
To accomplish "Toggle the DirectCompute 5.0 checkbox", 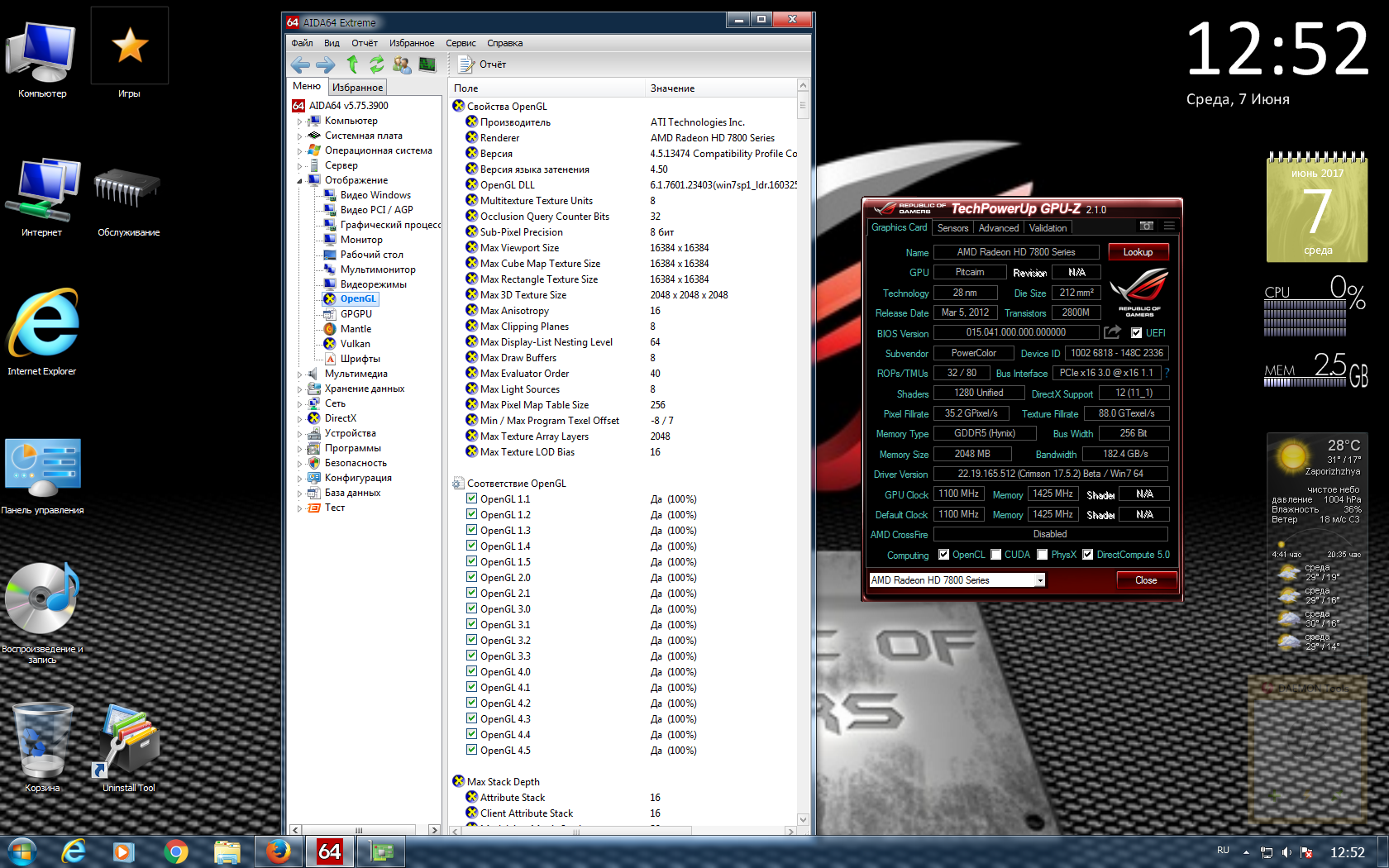I will [1088, 555].
